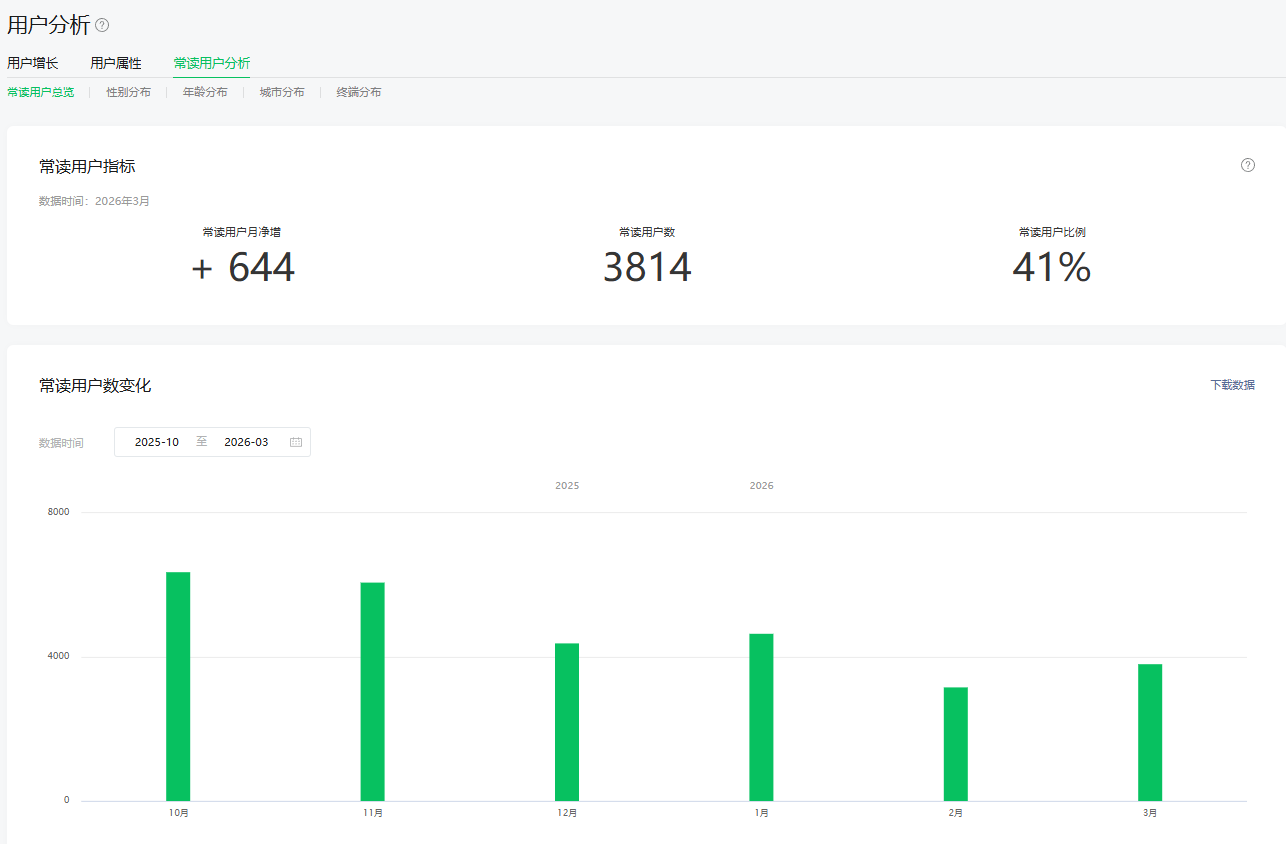Viewport: 1286px width, 844px height.
Task: View 年龄分布 sub-tab
Action: [205, 92]
